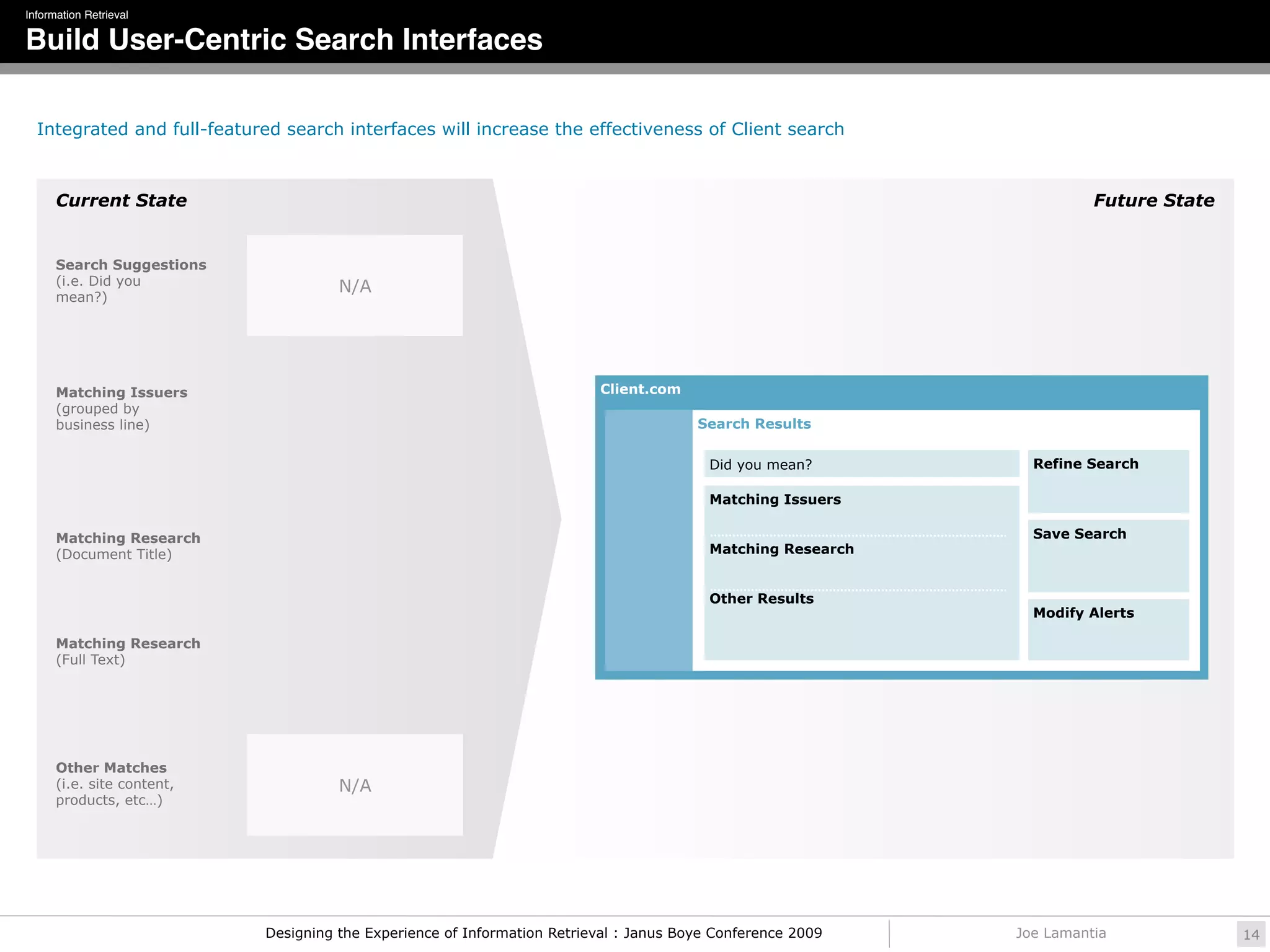Click 'Matching Research (Document Title)' label
Screen dimensions: 1270x952
(128, 546)
